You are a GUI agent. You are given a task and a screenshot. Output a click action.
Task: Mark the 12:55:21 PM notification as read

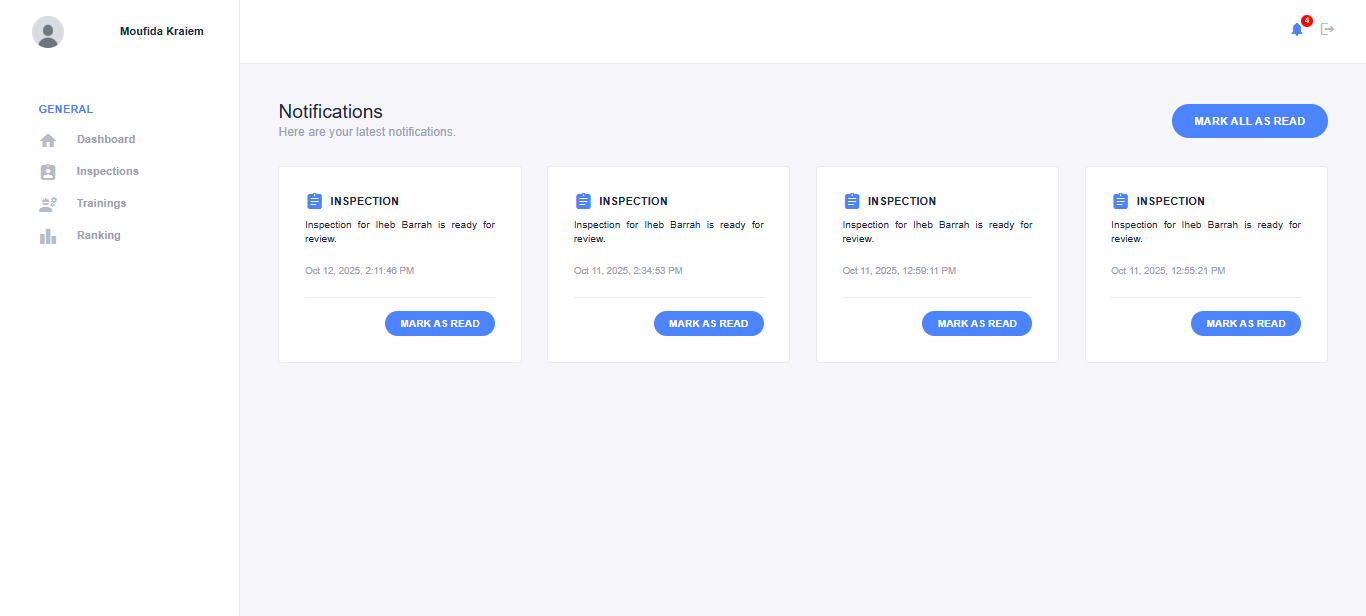coord(1245,324)
